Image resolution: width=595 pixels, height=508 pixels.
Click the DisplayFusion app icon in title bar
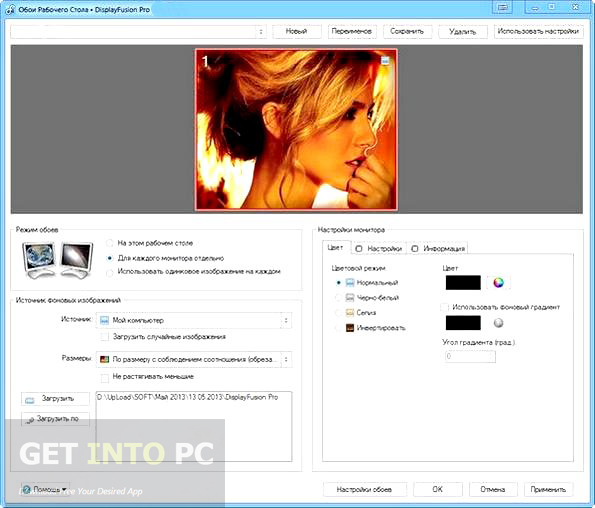pyautogui.click(x=10, y=9)
